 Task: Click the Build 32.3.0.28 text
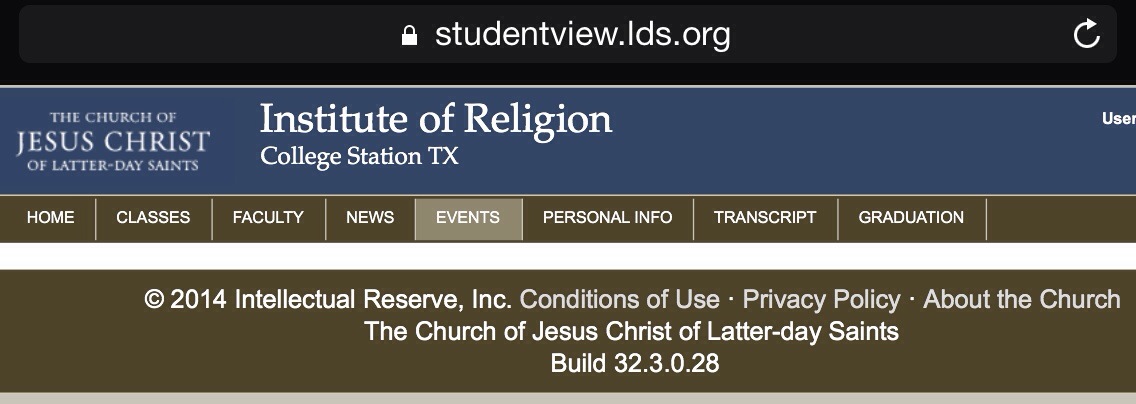coord(635,363)
